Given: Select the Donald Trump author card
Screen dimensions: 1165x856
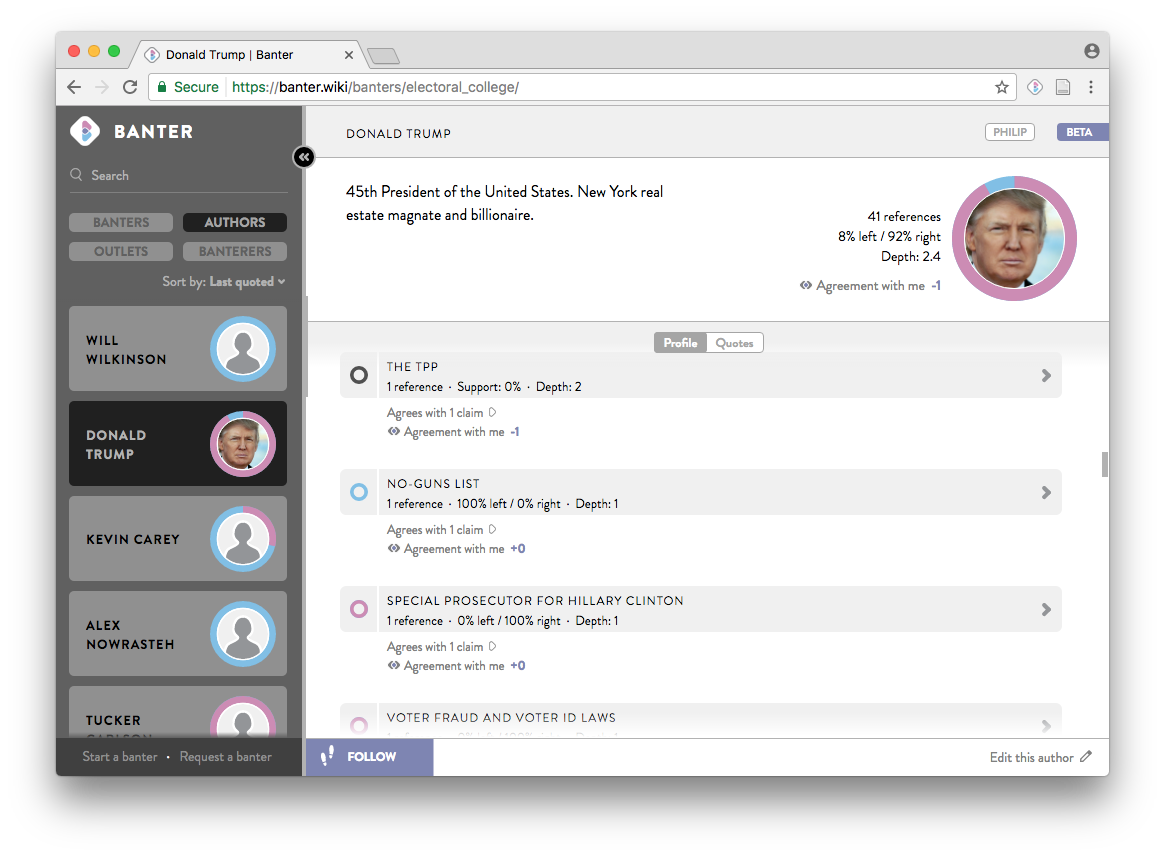Looking at the screenshot, I should (x=178, y=444).
